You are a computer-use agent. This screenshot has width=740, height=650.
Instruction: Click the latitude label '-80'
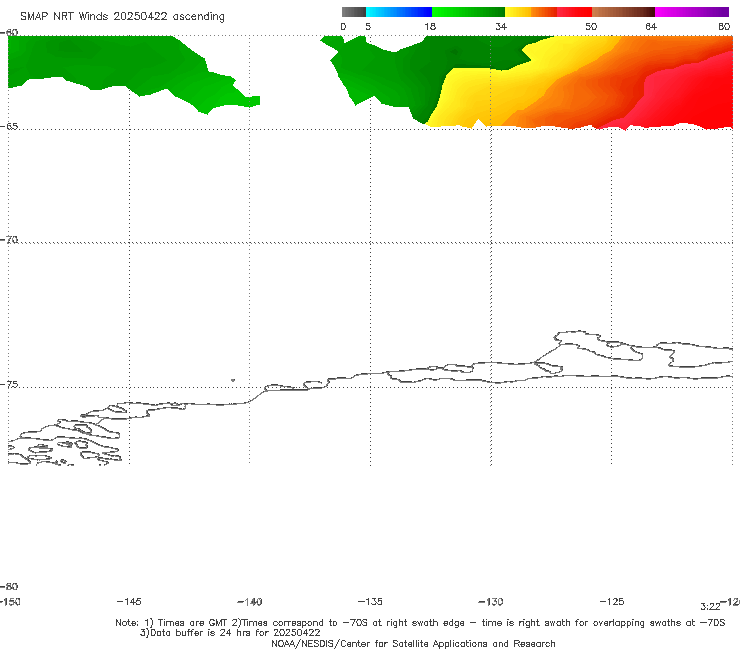(9, 587)
